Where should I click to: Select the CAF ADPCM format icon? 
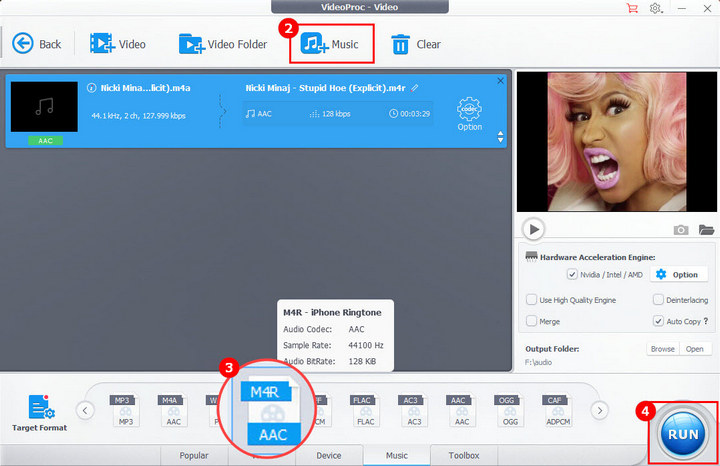tap(557, 410)
